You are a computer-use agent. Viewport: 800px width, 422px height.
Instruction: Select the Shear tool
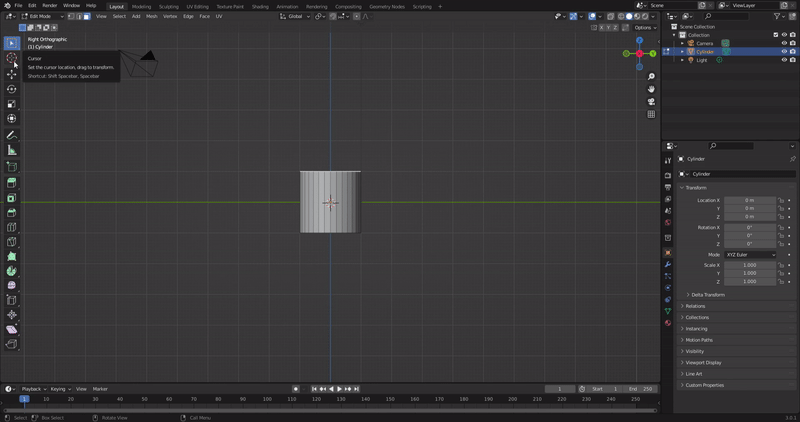[x=11, y=330]
